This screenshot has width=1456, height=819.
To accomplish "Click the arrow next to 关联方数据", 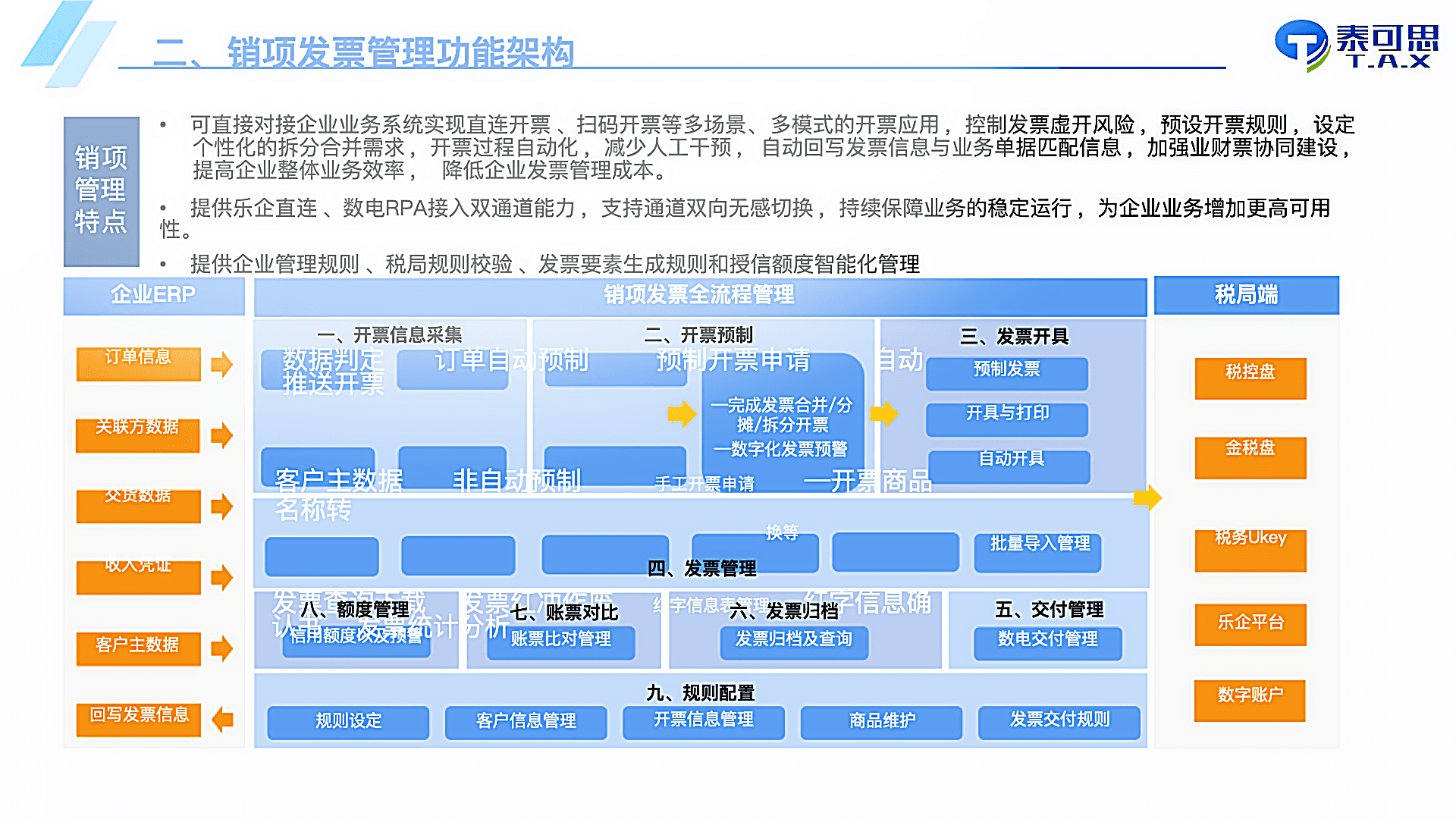I will coord(222,436).
